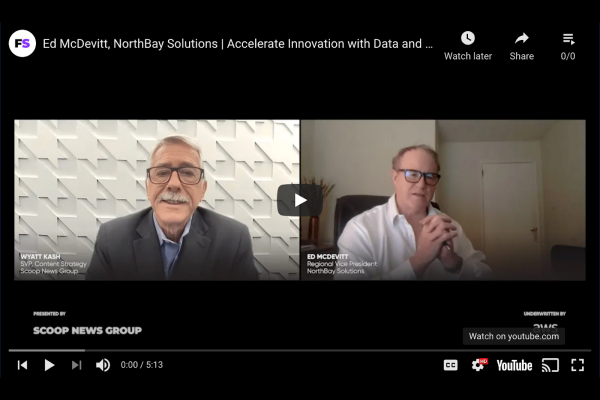600x400 pixels.
Task: Open the Ed McDevitt, NorthBay Solutions video title
Action: pyautogui.click(x=238, y=44)
